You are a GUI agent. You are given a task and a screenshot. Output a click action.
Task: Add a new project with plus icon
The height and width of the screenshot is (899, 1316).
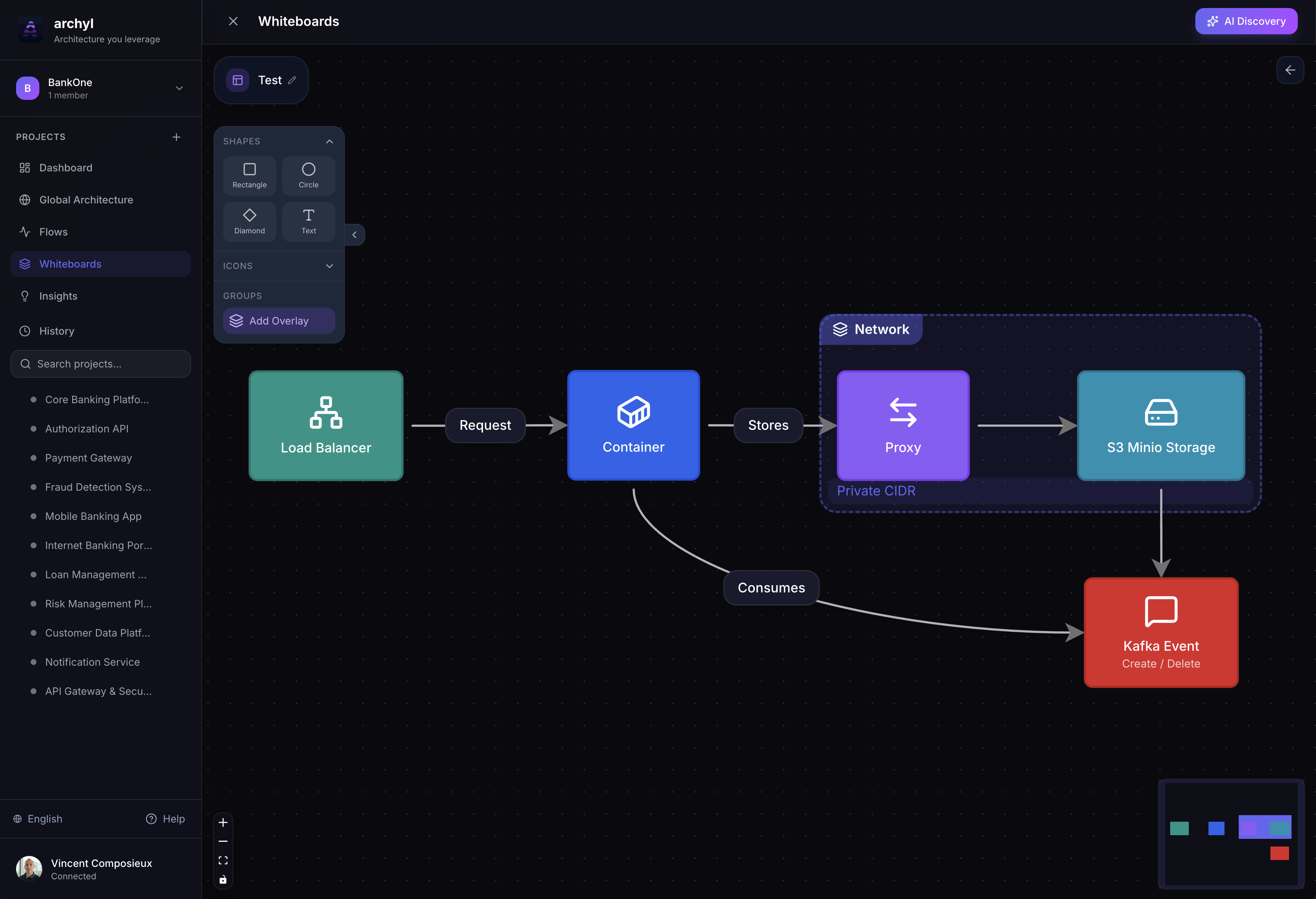click(x=176, y=137)
